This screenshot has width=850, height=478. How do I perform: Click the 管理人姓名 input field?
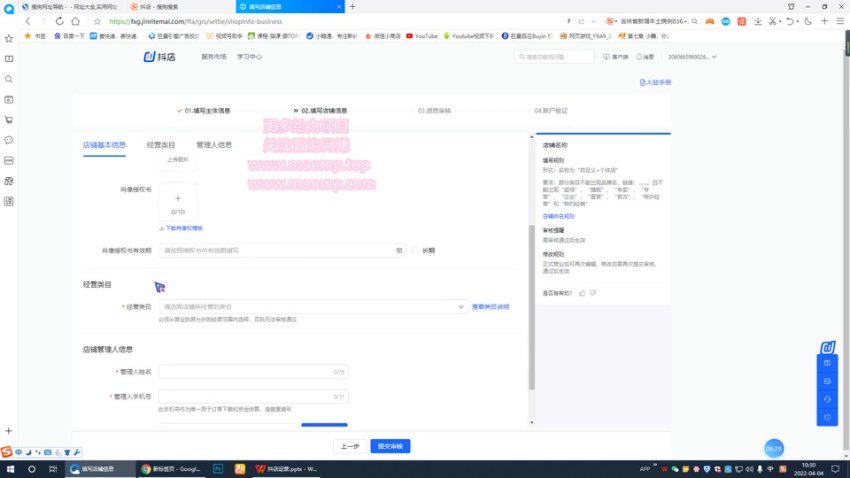pyautogui.click(x=252, y=371)
